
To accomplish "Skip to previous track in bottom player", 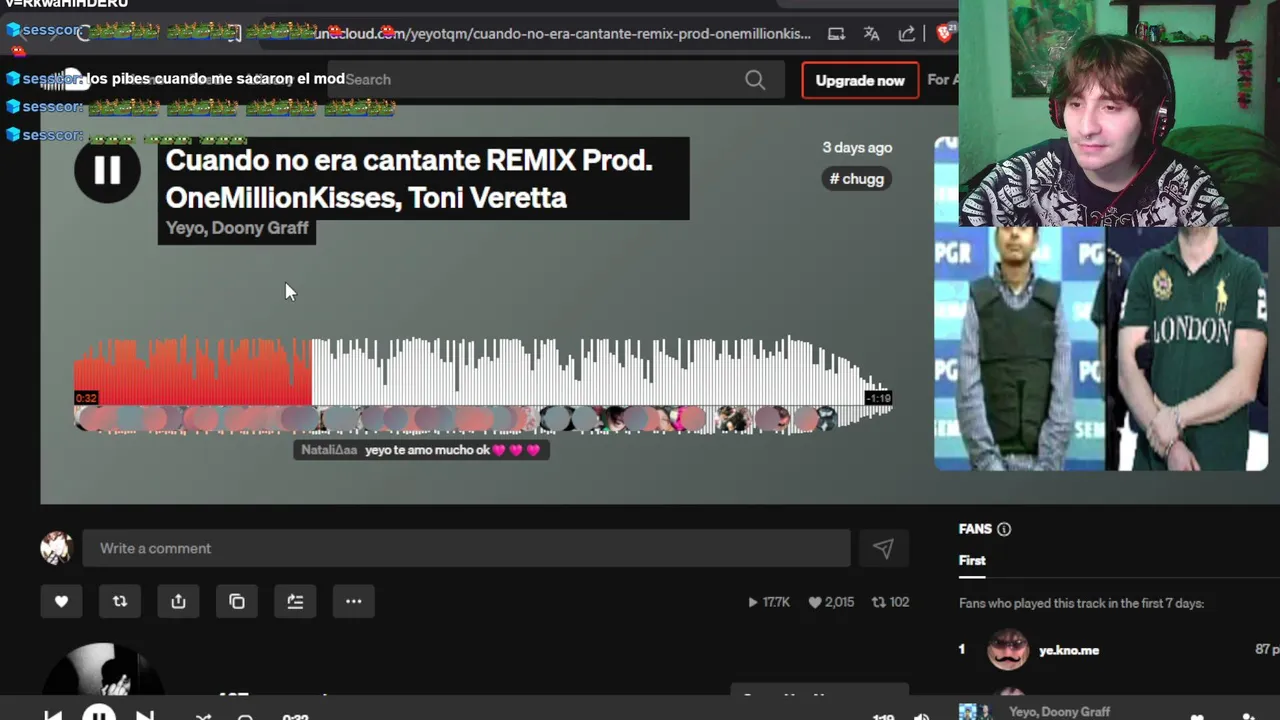I will tap(53, 716).
